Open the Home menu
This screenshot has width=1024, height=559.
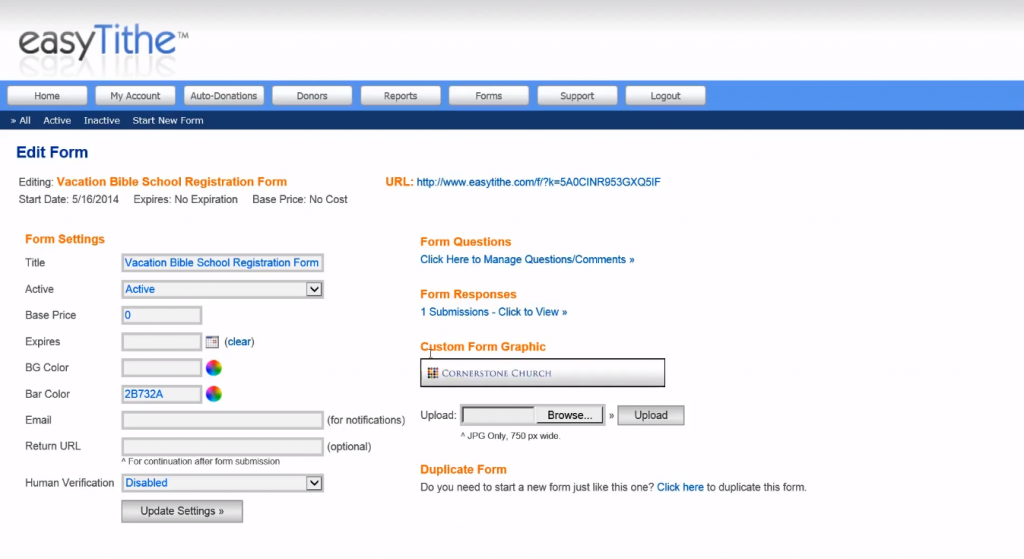click(x=47, y=96)
